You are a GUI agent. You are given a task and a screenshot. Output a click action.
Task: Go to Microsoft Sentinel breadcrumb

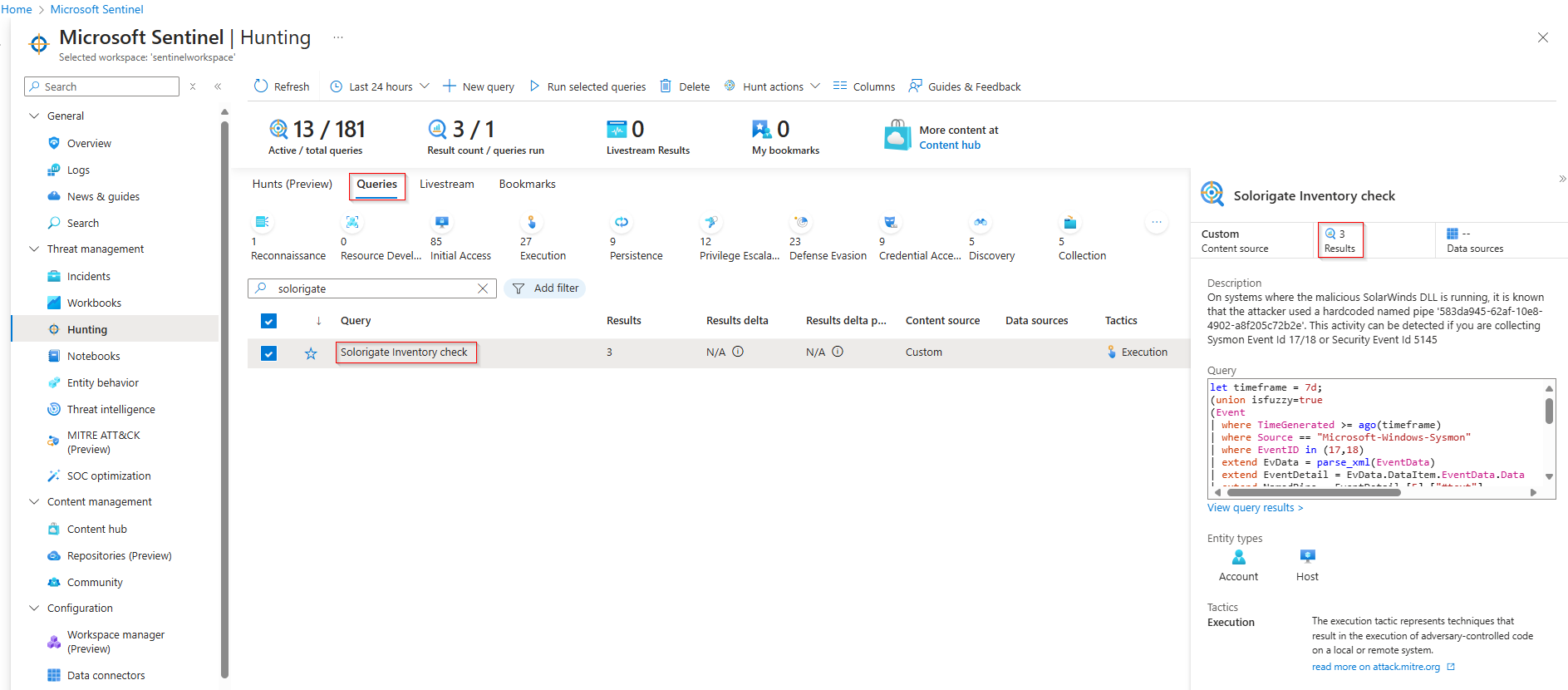tap(96, 9)
